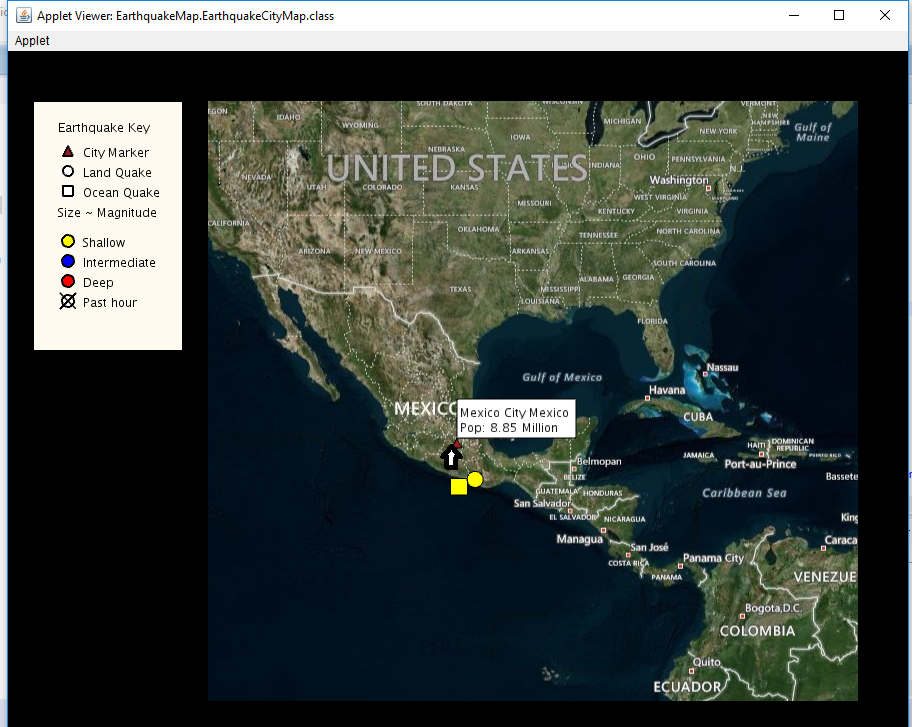
Task: Click the Earthquake Key legend panel
Action: (x=107, y=225)
